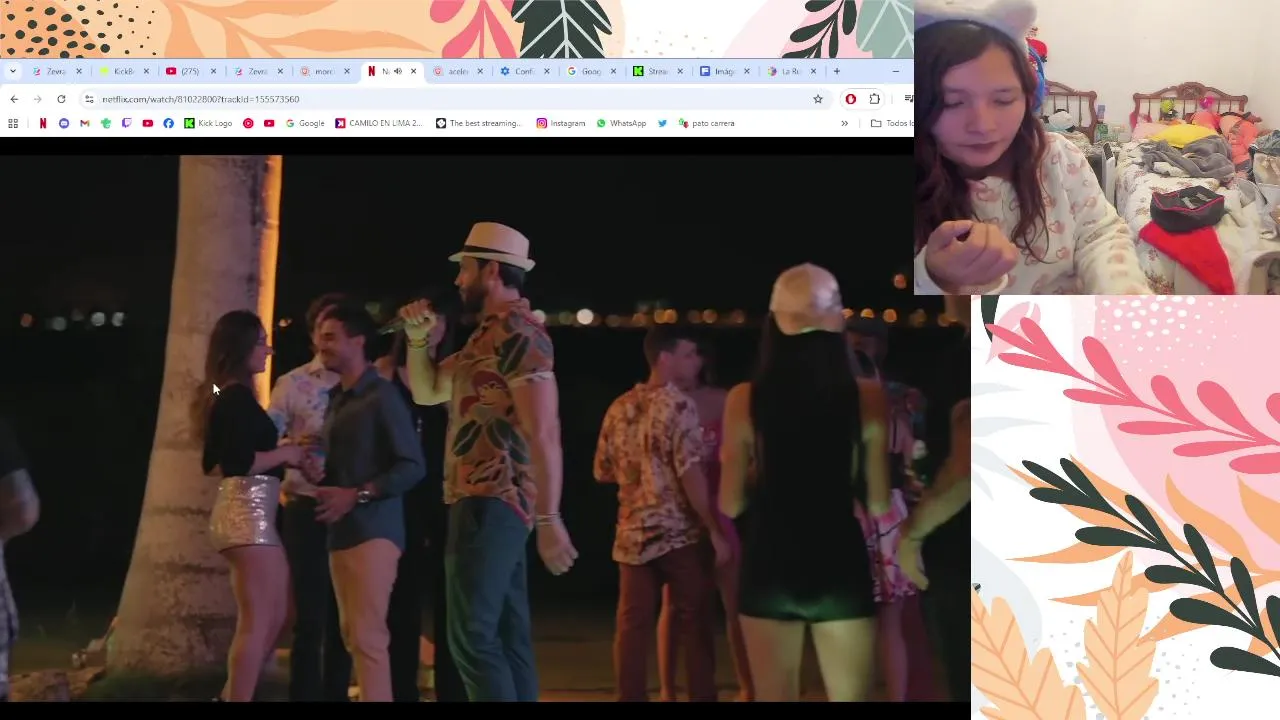The width and height of the screenshot is (1280, 720).
Task: Open the CAMILO EN LIMA bookmark
Action: 379,123
